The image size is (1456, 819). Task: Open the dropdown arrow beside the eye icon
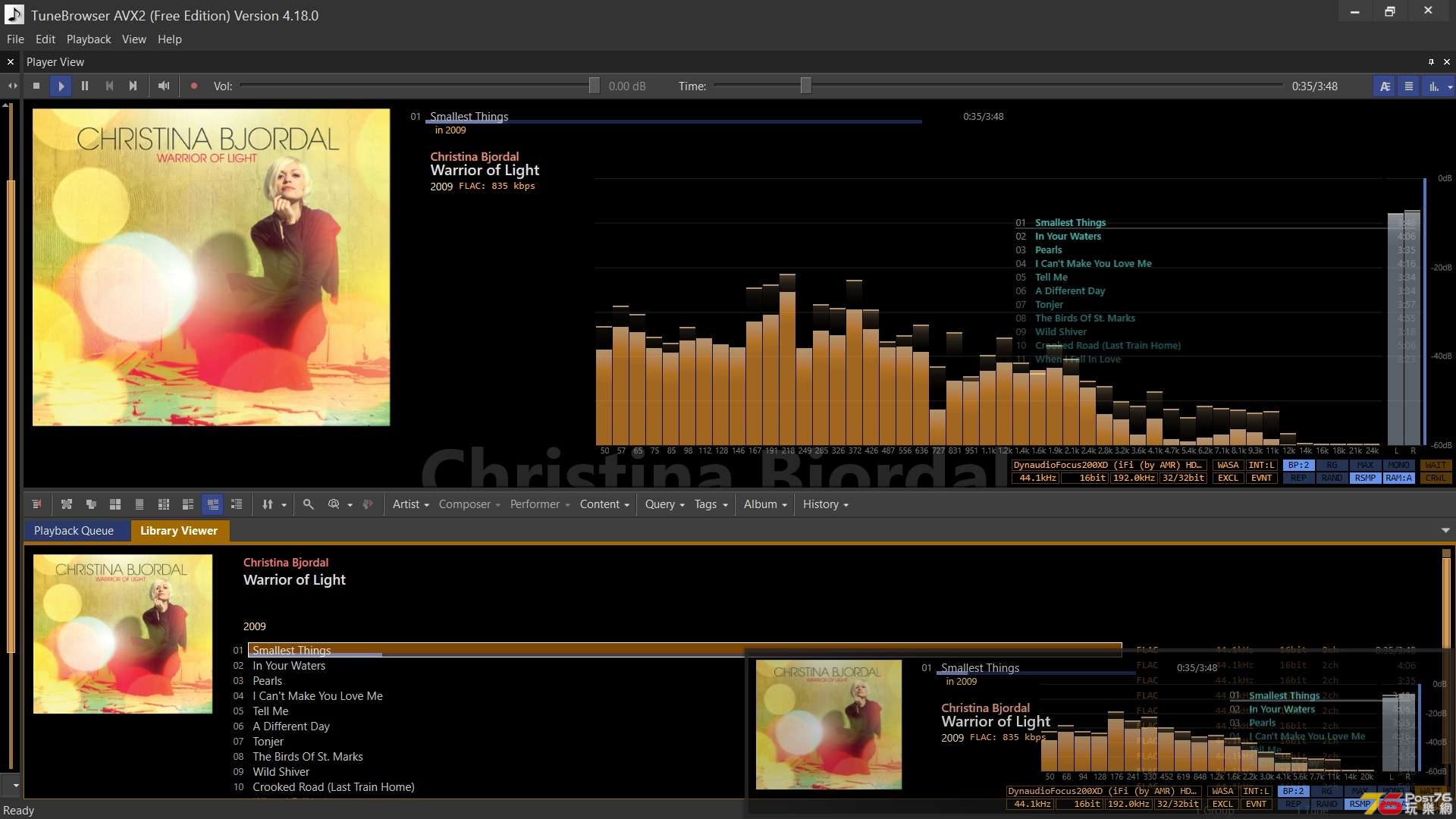click(x=350, y=505)
